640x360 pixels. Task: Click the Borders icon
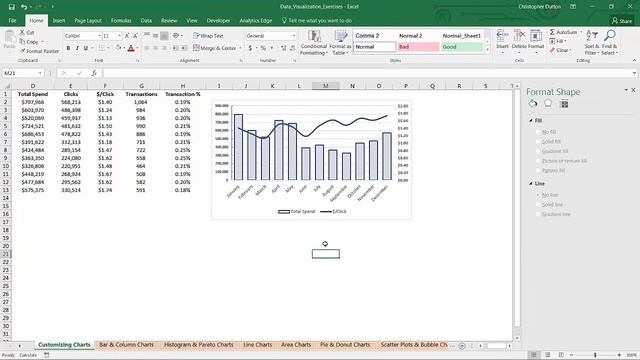coord(102,48)
